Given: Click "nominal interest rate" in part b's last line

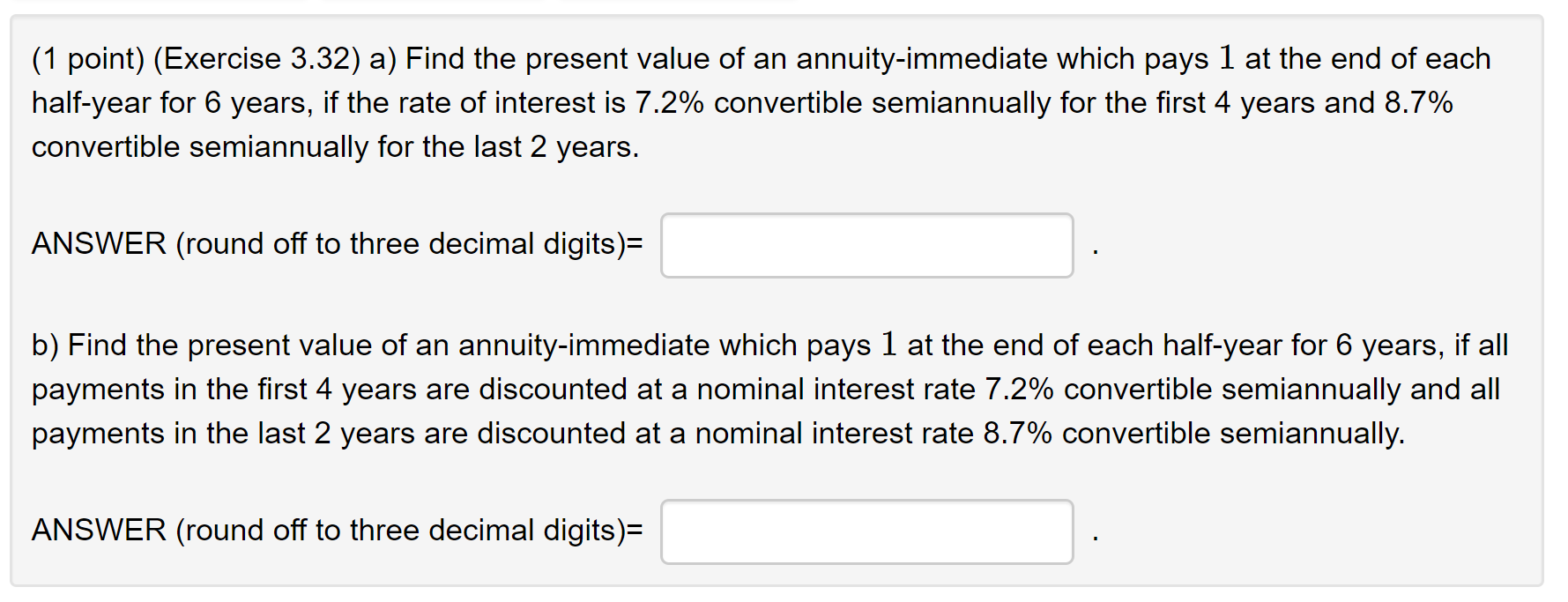Looking at the screenshot, I should 834,434.
